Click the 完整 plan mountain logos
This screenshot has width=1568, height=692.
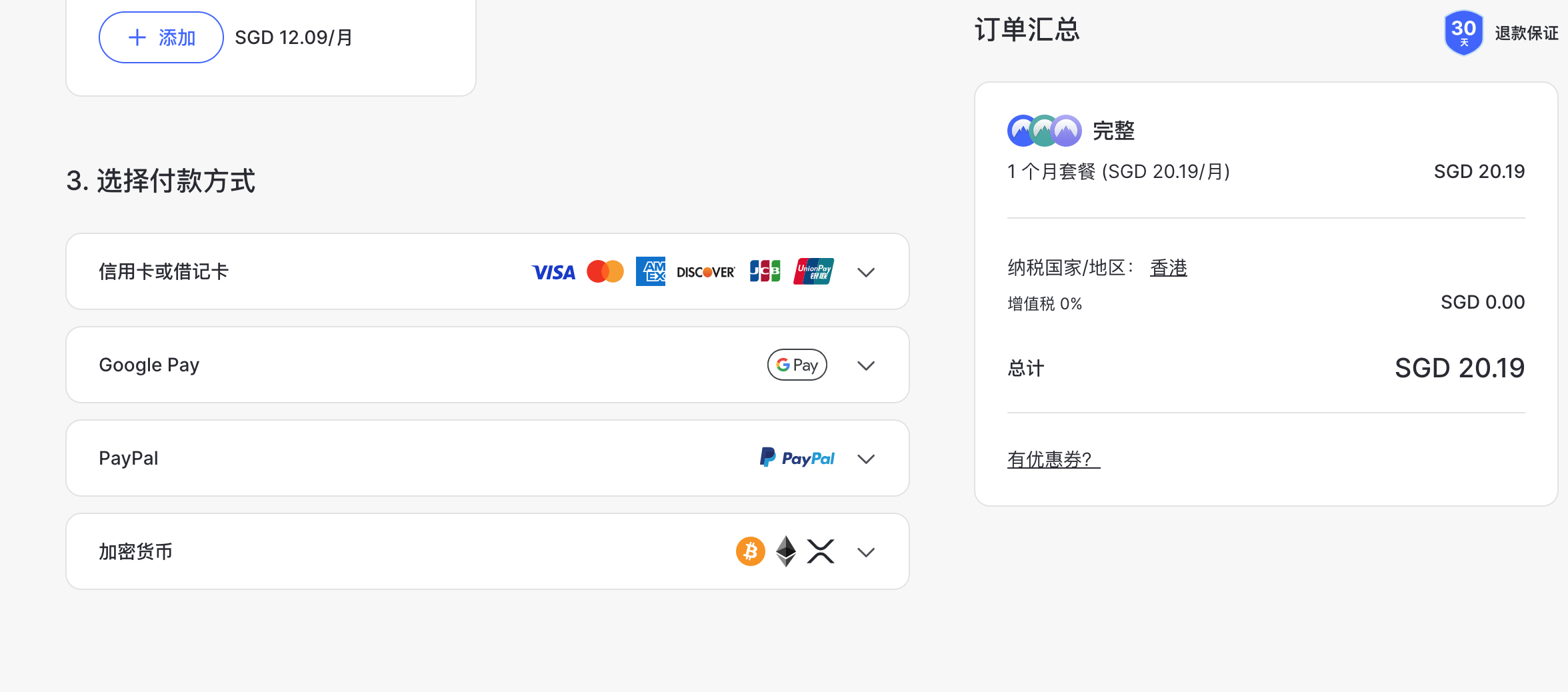point(1045,131)
